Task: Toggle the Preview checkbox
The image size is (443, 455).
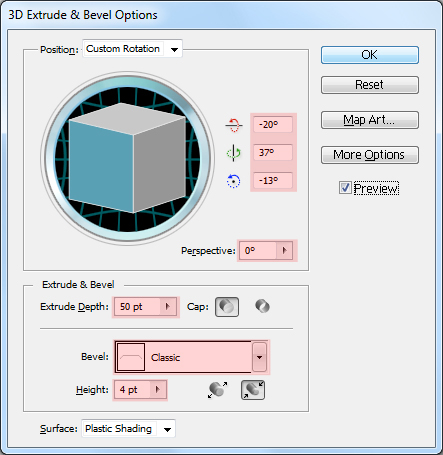Action: [x=345, y=188]
